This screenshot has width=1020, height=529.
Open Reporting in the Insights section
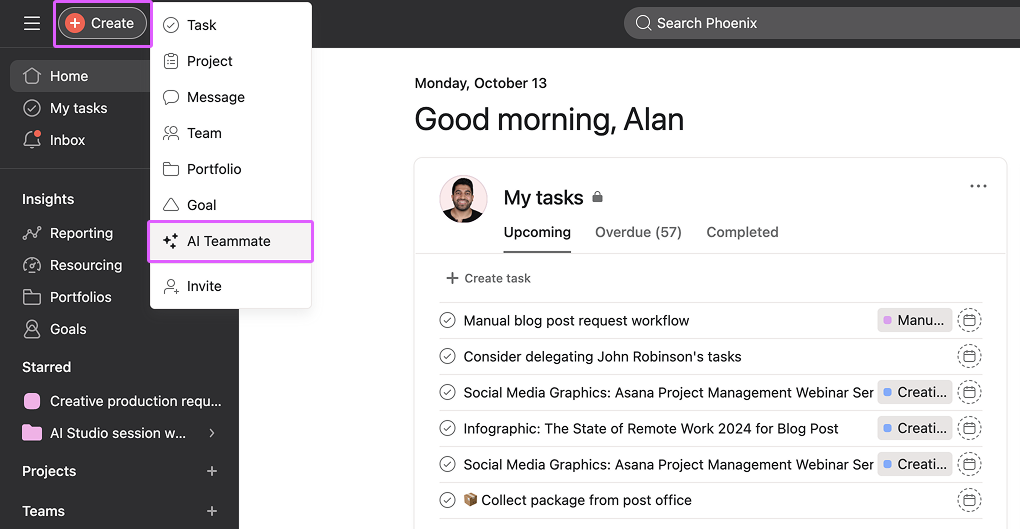pyautogui.click(x=81, y=233)
